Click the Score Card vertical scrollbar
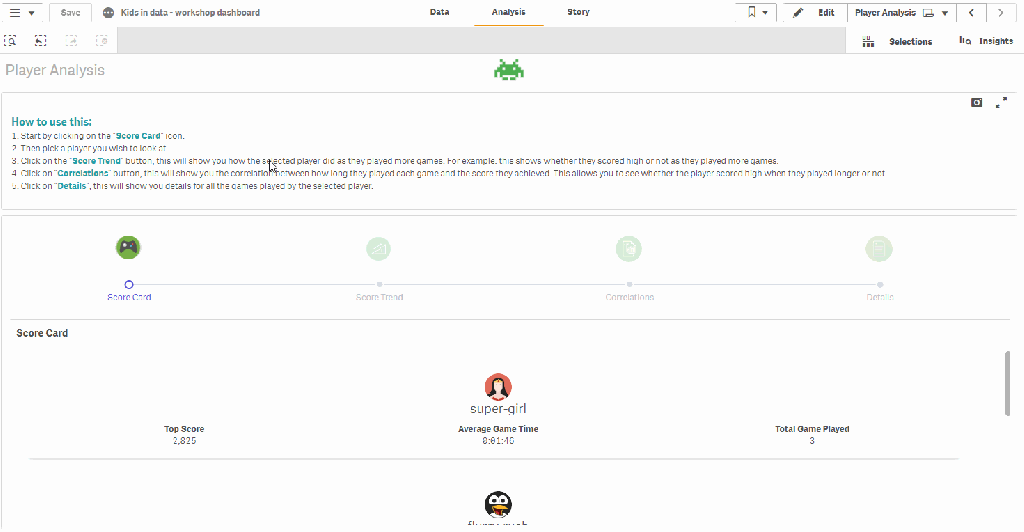The height and width of the screenshot is (532, 1024). click(1007, 382)
